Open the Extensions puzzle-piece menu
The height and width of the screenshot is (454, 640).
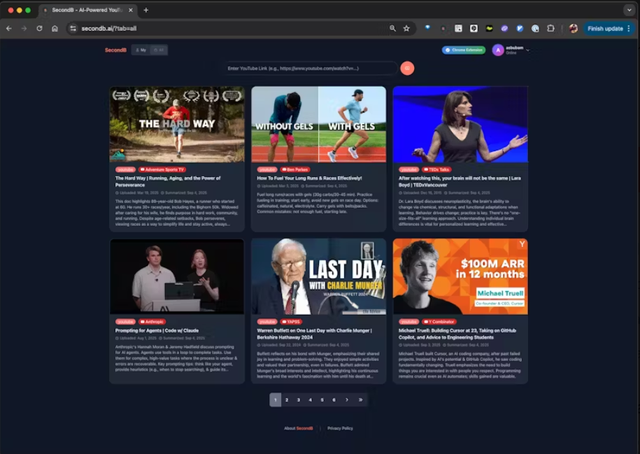point(551,29)
